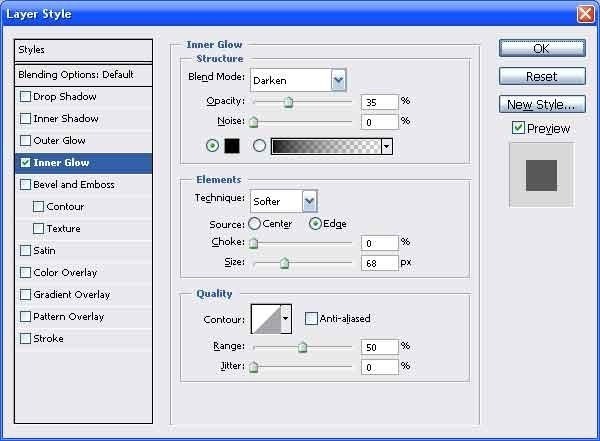Screen dimensions: 600x441
Task: Enable the Drop Shadow checkbox
Action: (25, 96)
